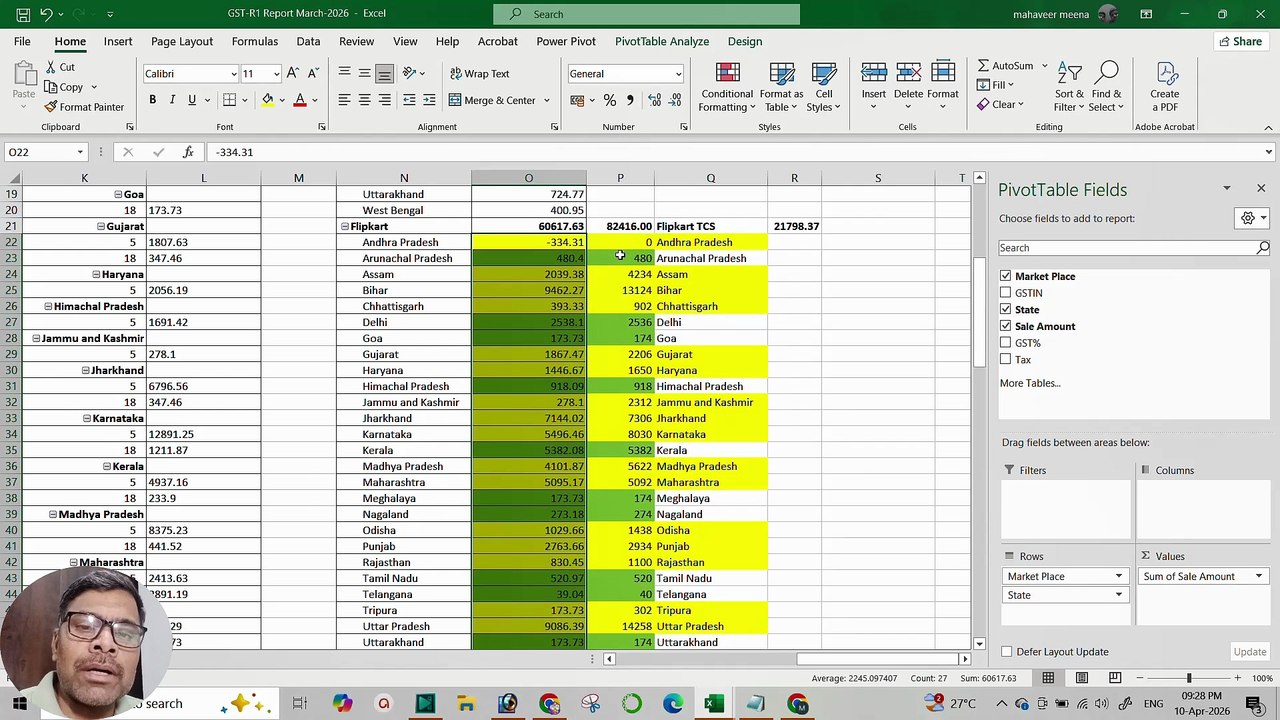Adjust the zoom slider in status bar
Viewport: 1280px width, 720px height.
[x=1189, y=678]
